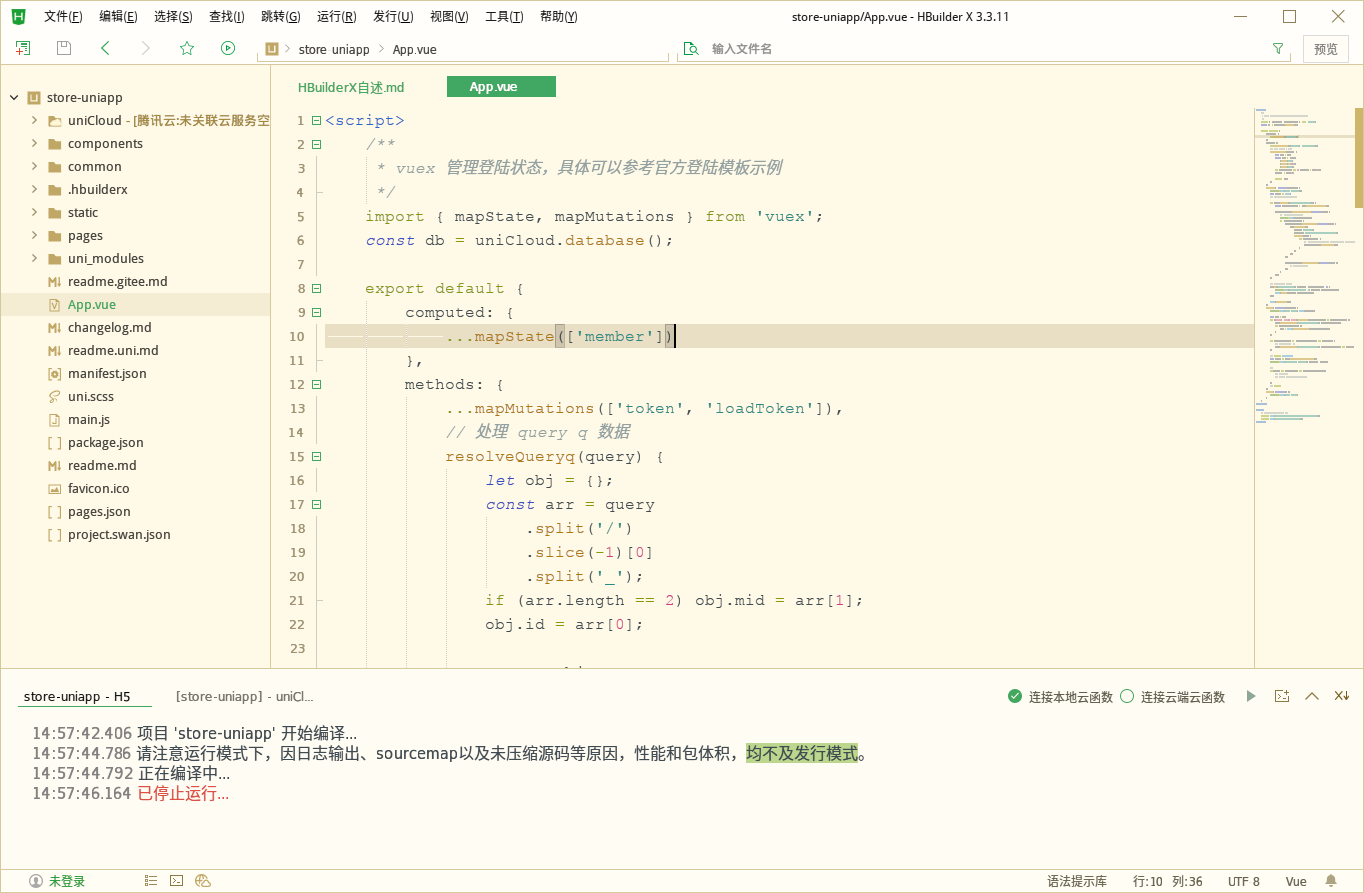Viewport: 1364px width, 893px height.
Task: Click the run play icon in toolbar
Action: pos(228,48)
